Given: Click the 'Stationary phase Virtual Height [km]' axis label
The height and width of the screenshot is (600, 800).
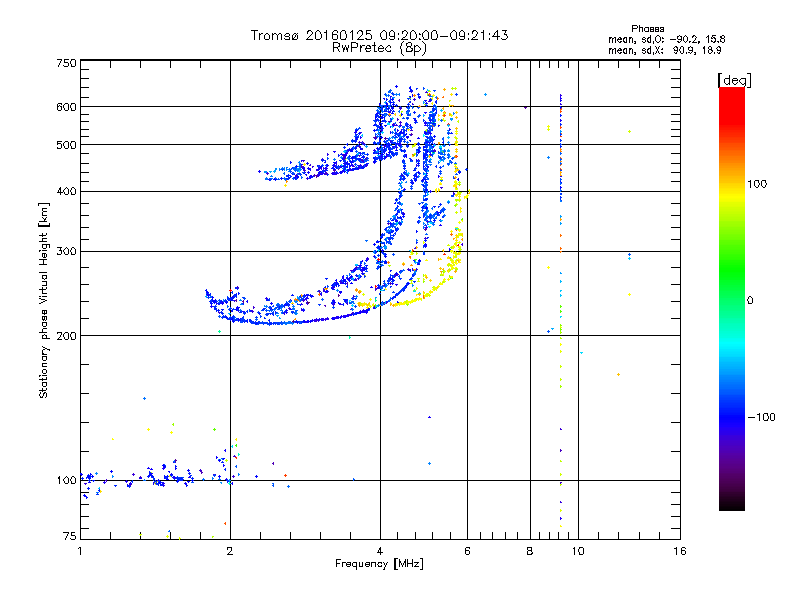Looking at the screenshot, I should 44,300.
